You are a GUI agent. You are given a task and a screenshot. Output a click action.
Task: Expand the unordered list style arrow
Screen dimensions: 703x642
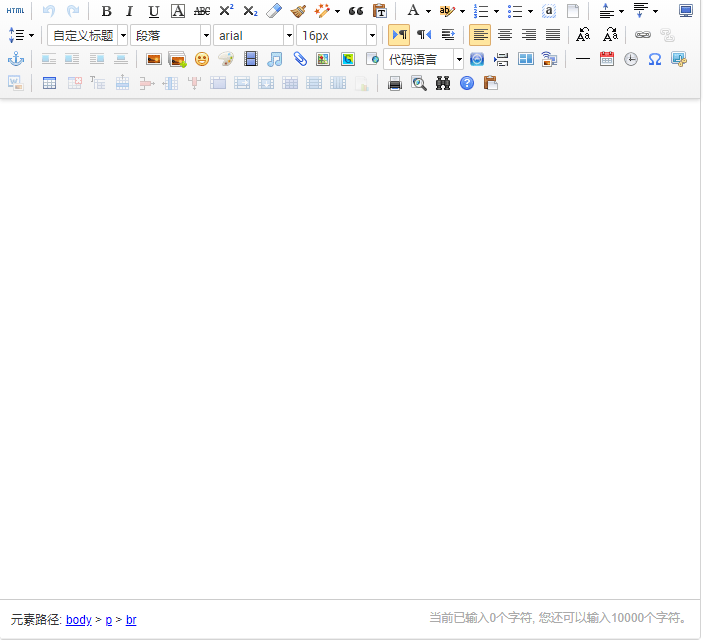(x=530, y=11)
